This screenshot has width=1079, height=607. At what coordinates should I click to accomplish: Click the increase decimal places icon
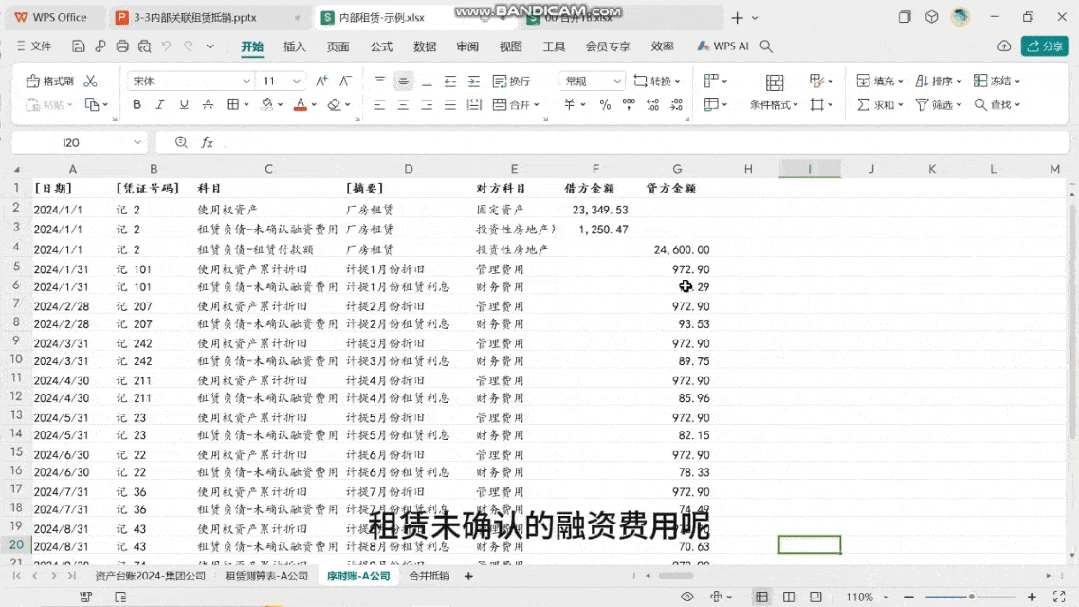(653, 105)
